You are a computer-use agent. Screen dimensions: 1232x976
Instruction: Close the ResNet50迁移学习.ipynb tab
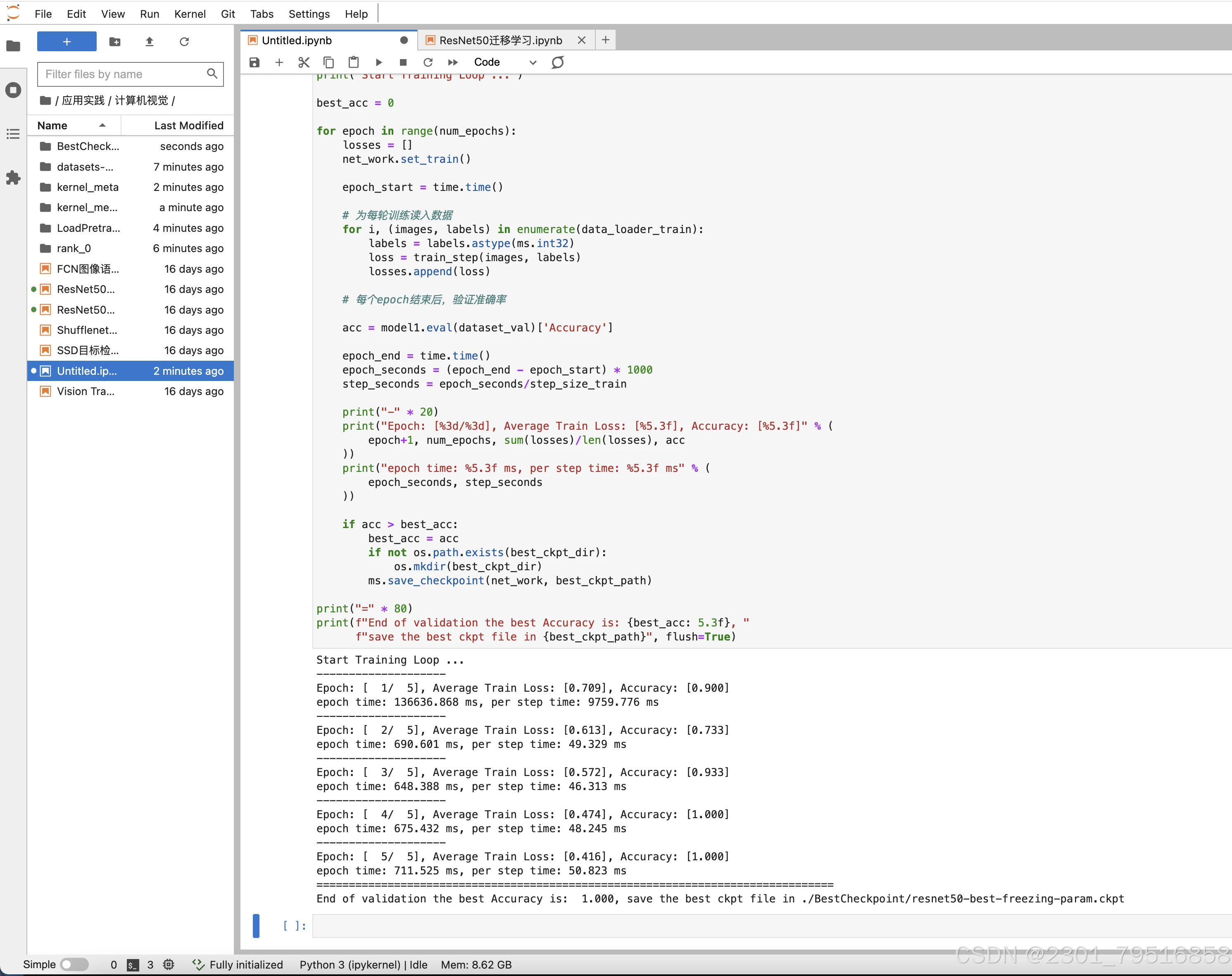tap(581, 40)
